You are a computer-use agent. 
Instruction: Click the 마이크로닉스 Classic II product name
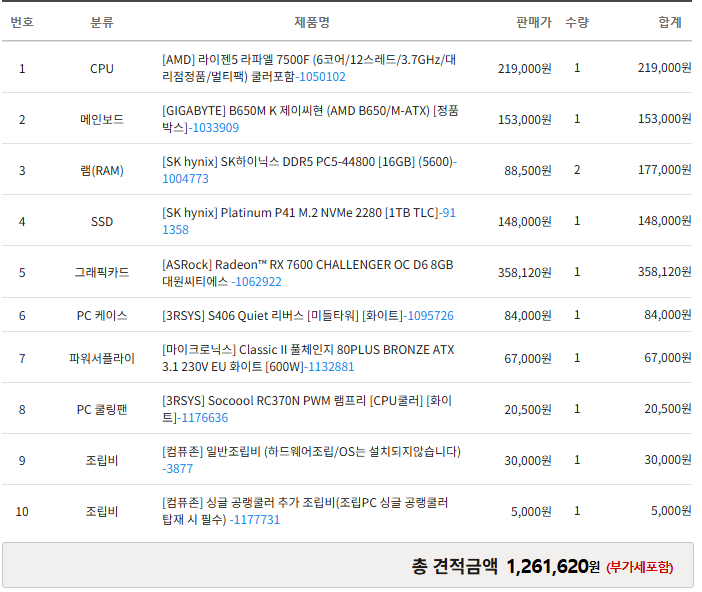click(x=308, y=358)
